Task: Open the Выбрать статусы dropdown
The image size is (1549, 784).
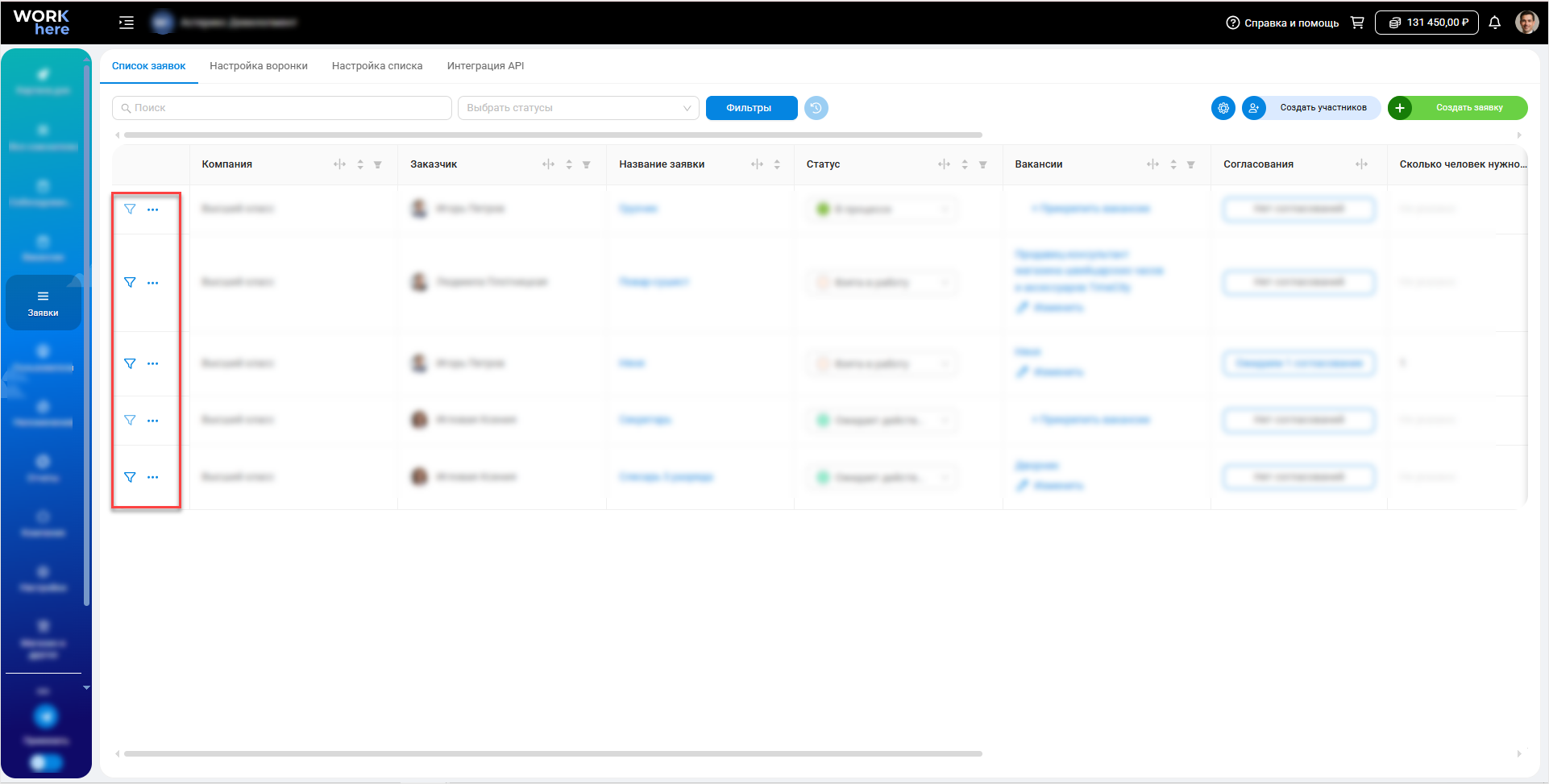Action: 578,108
